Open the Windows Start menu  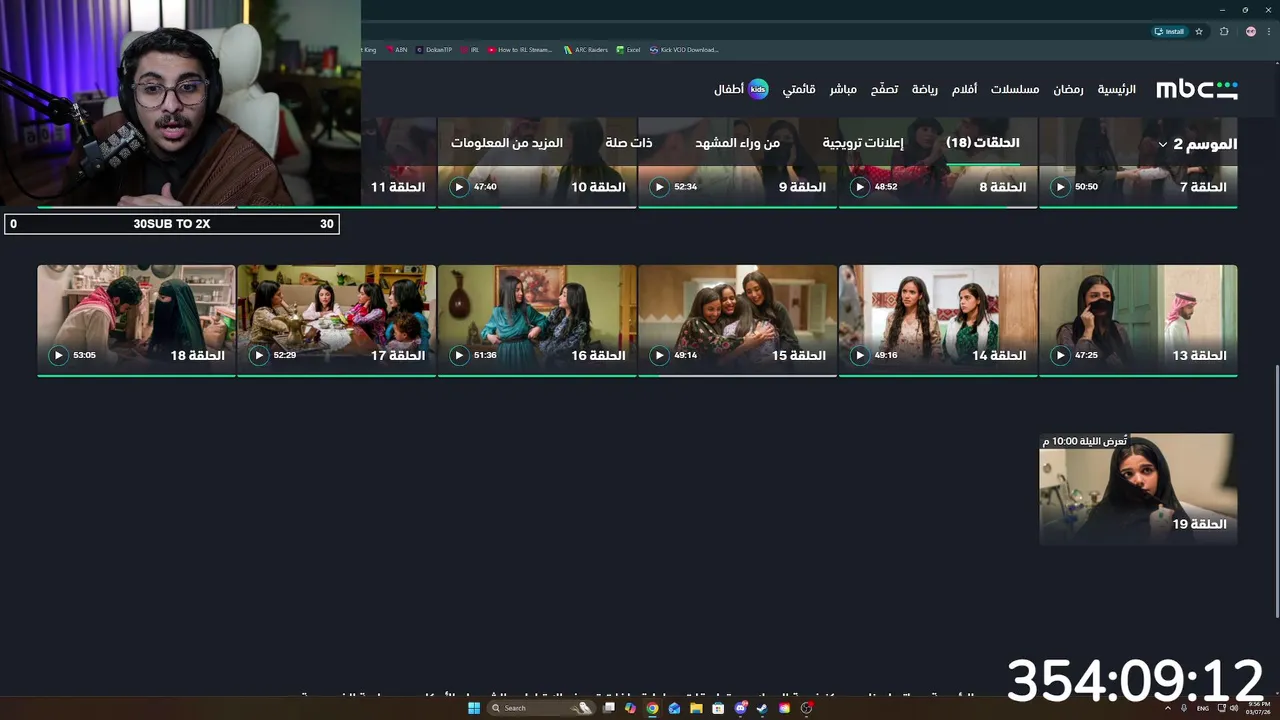[474, 708]
